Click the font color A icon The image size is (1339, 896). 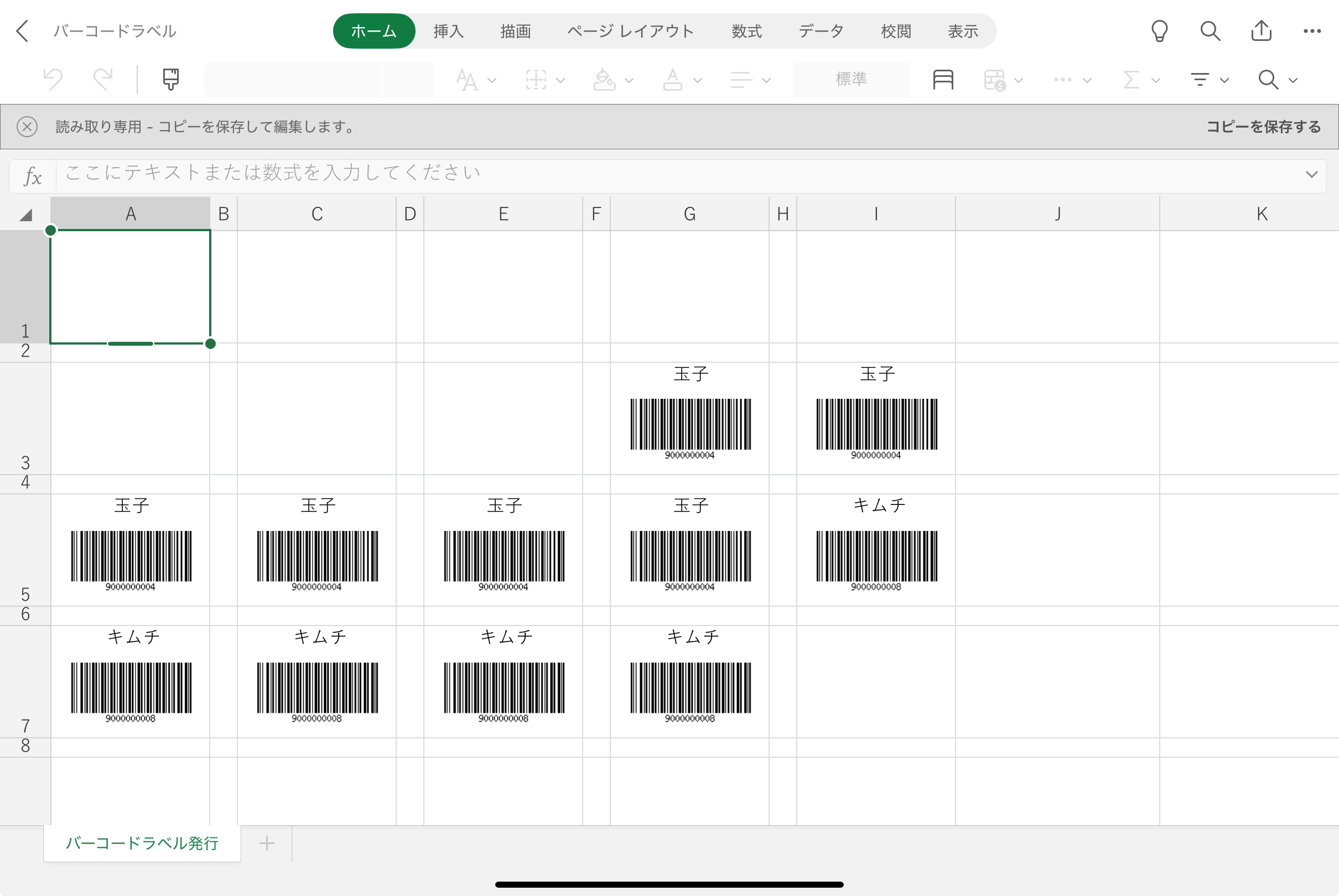click(x=673, y=80)
